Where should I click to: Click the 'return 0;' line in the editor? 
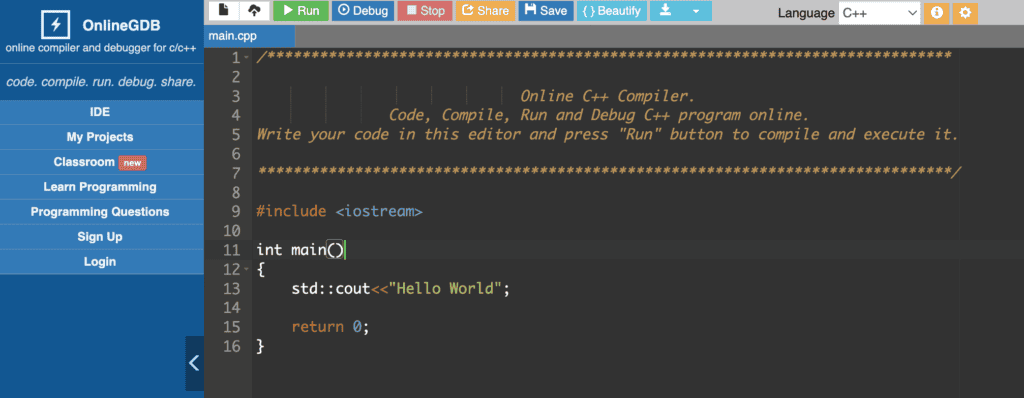330,326
